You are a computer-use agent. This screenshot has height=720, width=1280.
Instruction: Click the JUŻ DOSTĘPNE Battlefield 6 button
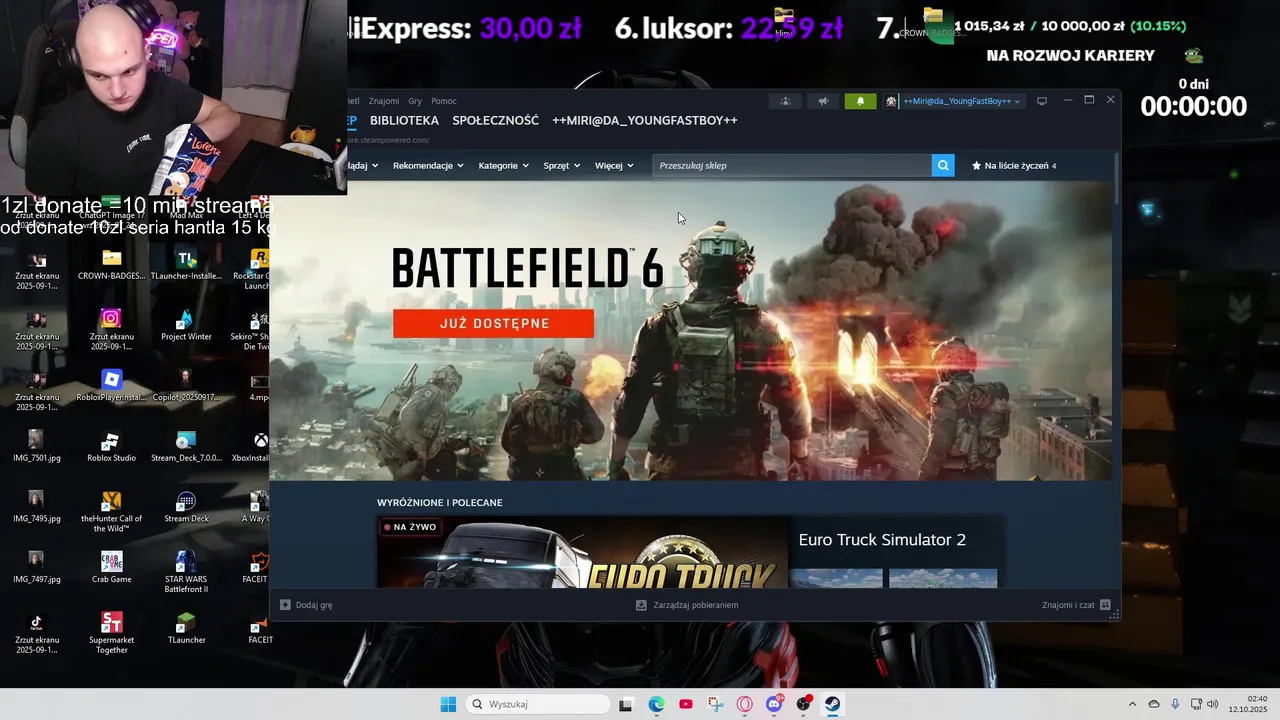[x=493, y=323]
